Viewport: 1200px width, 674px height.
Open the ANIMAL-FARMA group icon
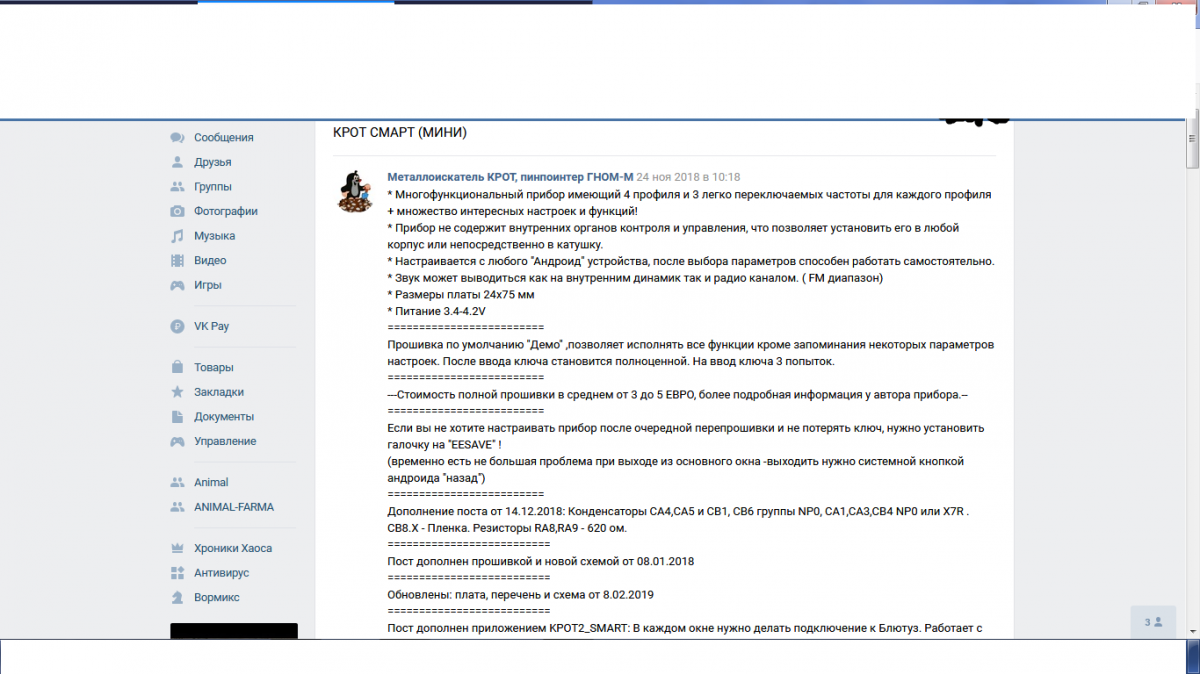[x=177, y=507]
